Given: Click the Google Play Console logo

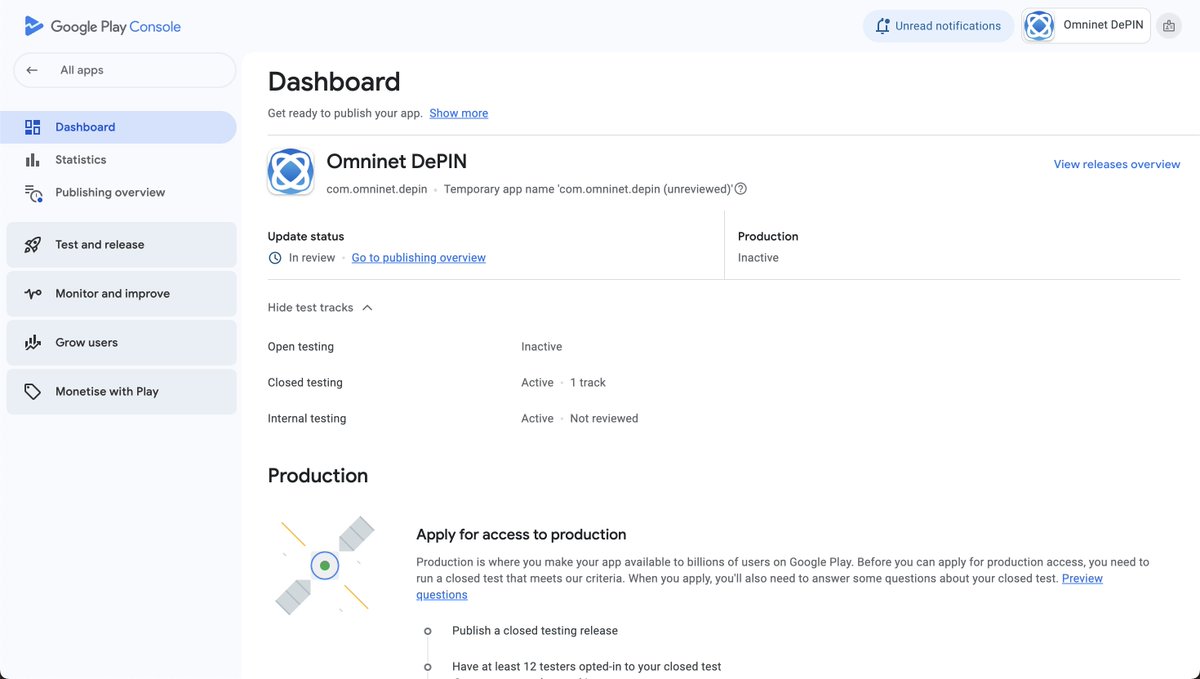Looking at the screenshot, I should click(x=103, y=26).
